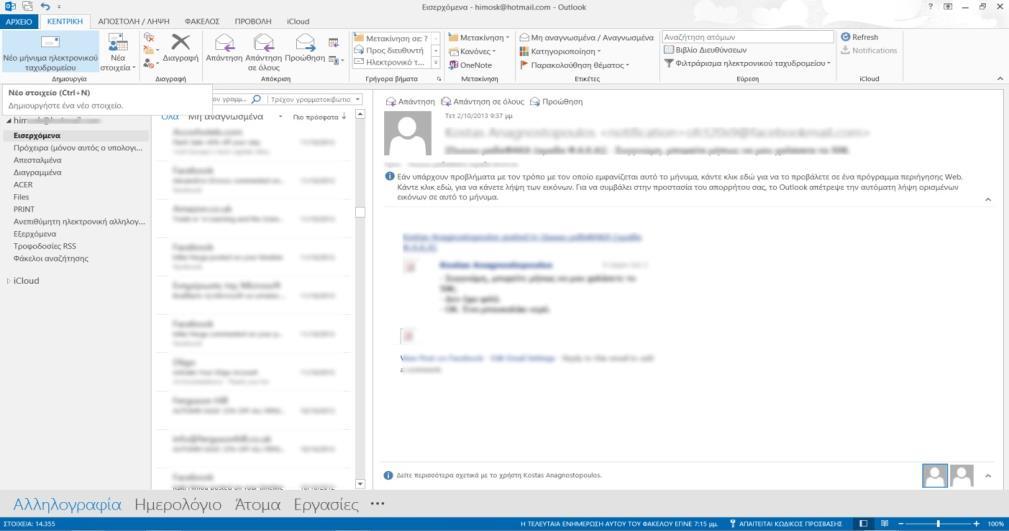Click Απάντηση σε όλους in reading pane
The width and height of the screenshot is (1009, 531).
tap(483, 102)
